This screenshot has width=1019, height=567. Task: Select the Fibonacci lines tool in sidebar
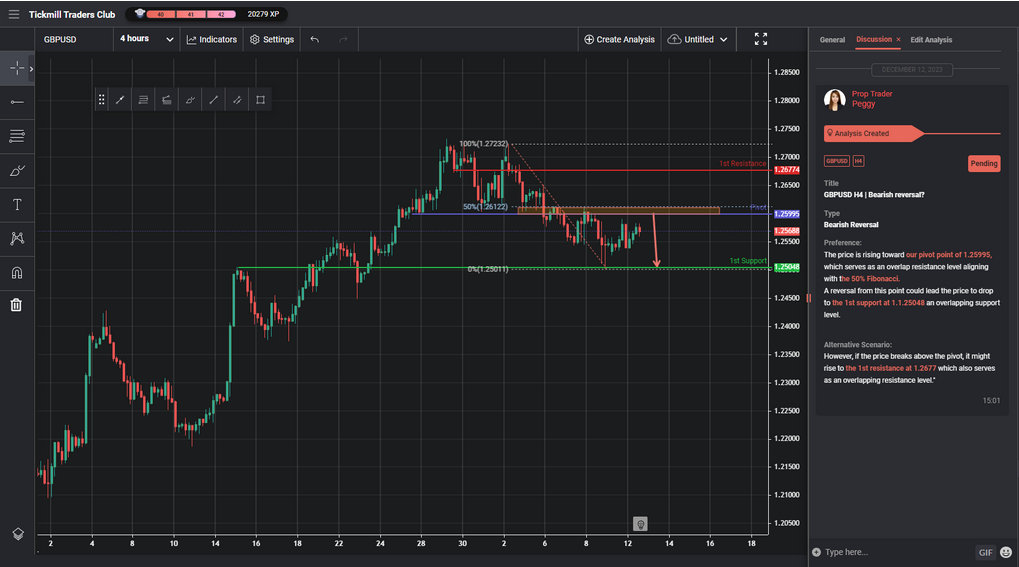17,136
